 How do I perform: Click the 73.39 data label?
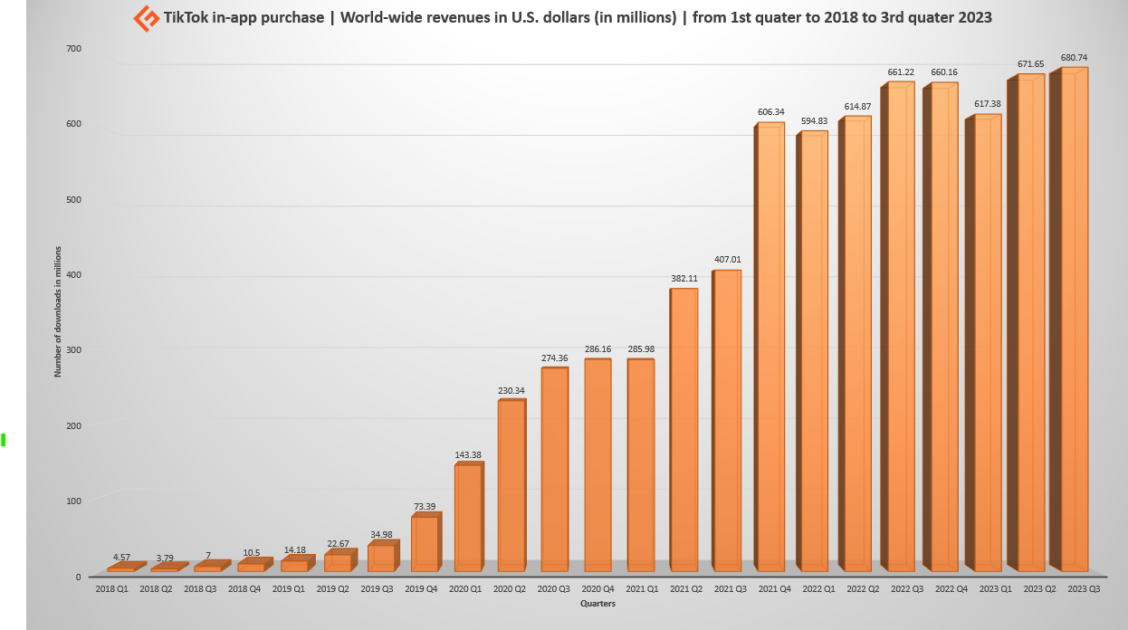coord(424,506)
